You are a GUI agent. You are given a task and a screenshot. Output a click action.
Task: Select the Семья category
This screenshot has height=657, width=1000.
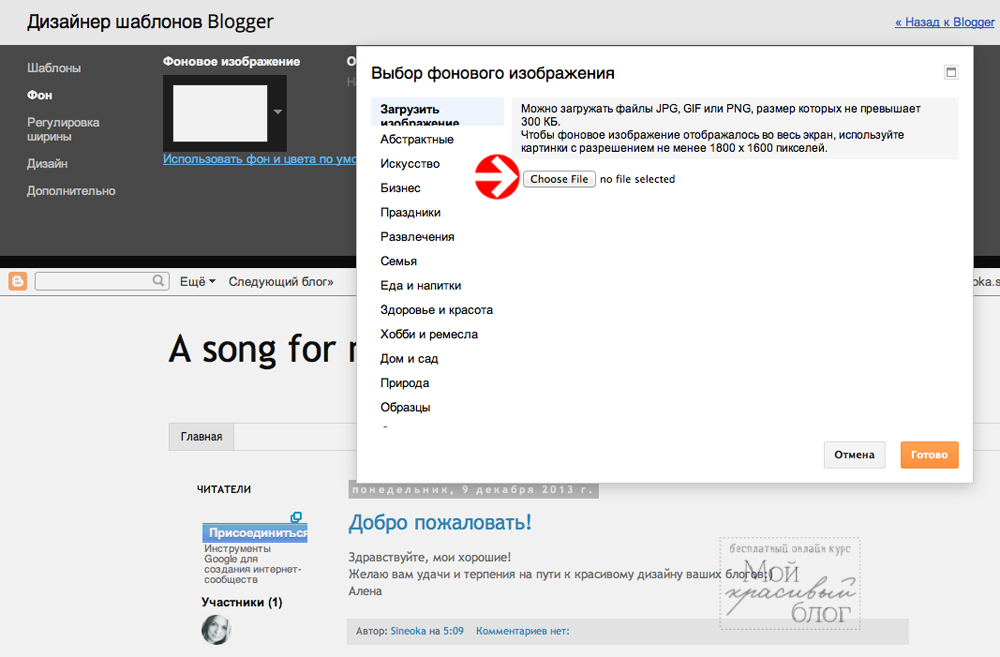[x=399, y=261]
